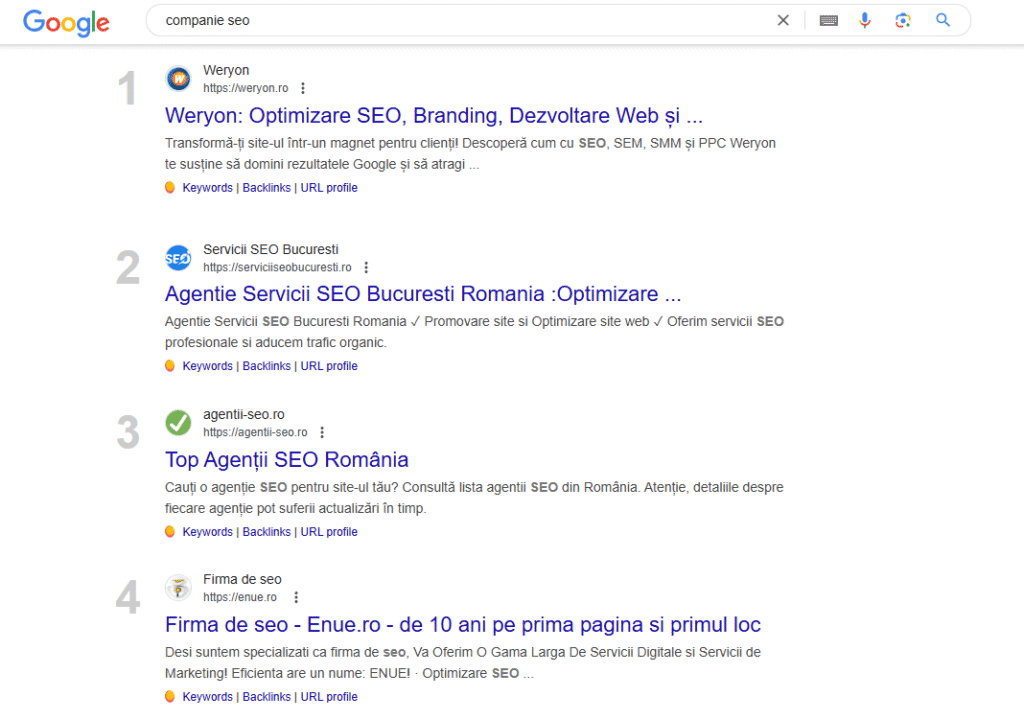This screenshot has width=1024, height=720.
Task: Click the Google logo
Action: point(65,23)
